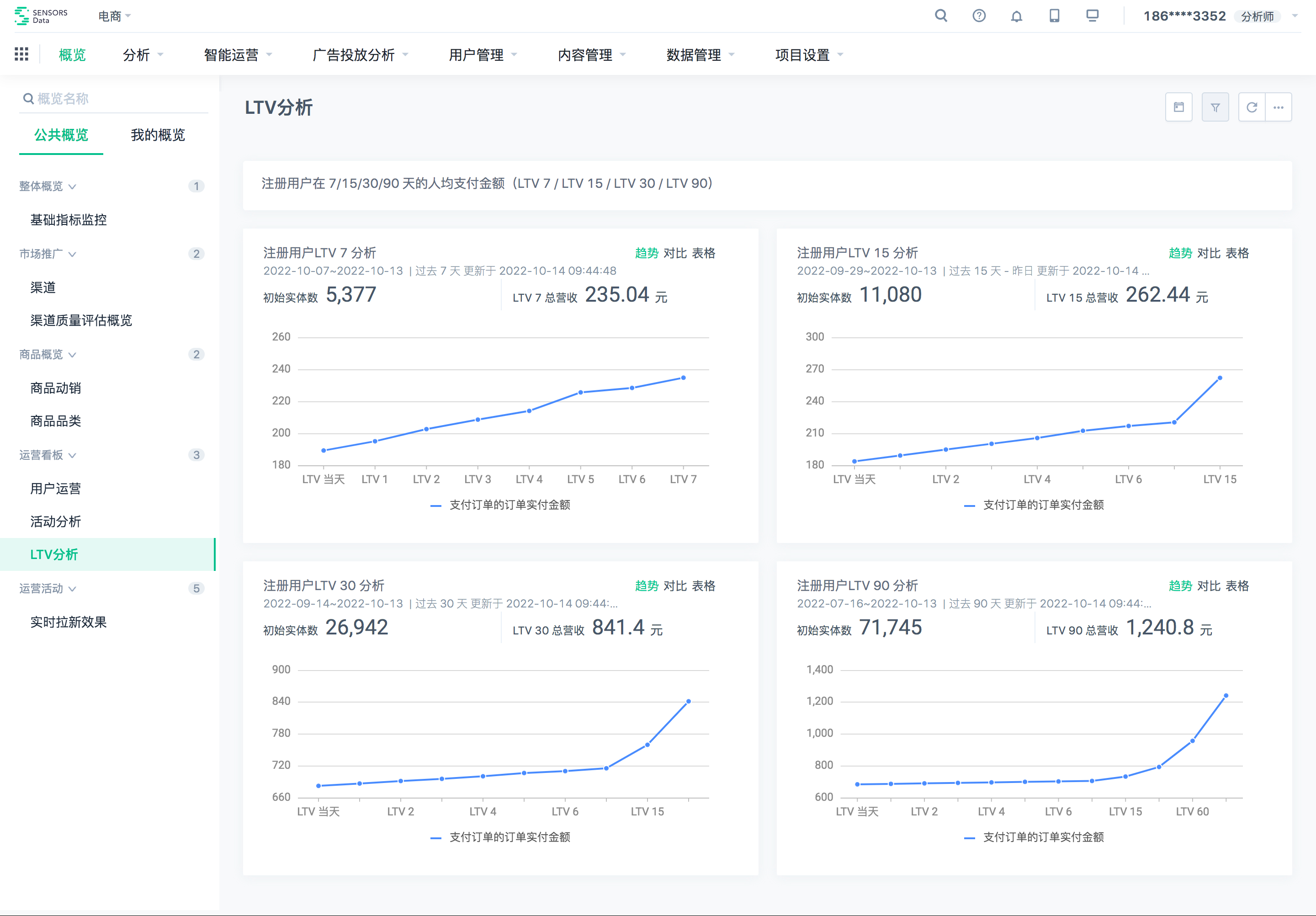Select 表格 view on LTV 90 chart

pos(1237,586)
